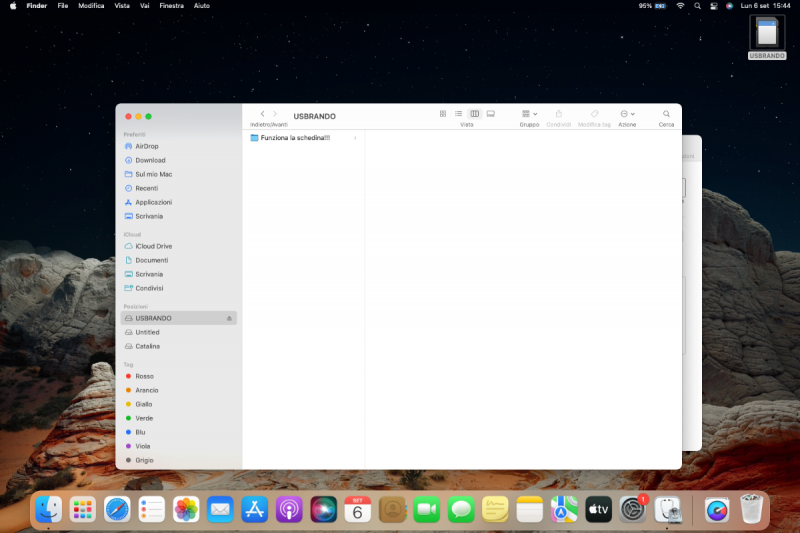Image resolution: width=800 pixels, height=533 pixels.
Task: Switch to list view
Action: 458,114
